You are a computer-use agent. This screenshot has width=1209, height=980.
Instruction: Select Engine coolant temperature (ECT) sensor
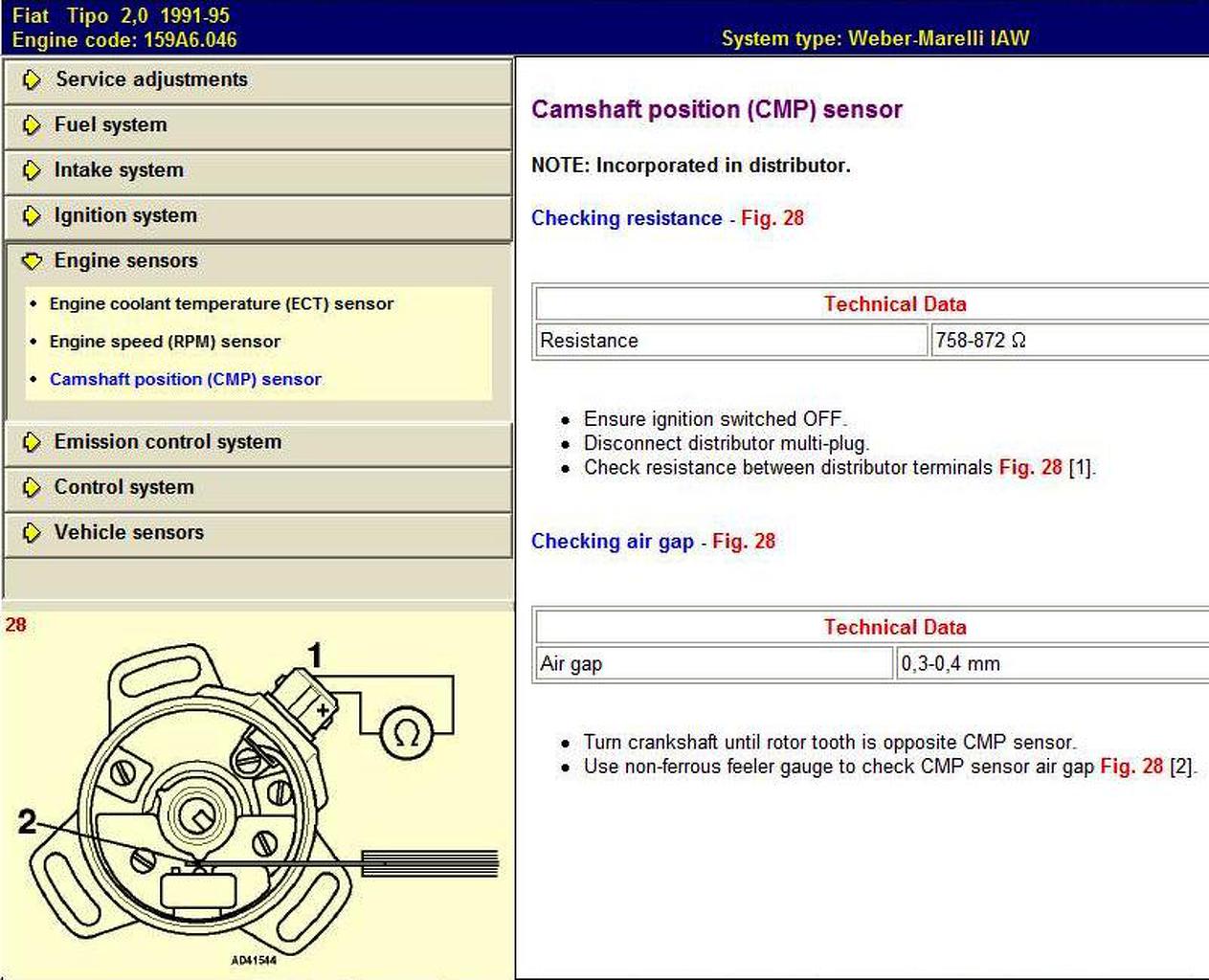point(221,303)
